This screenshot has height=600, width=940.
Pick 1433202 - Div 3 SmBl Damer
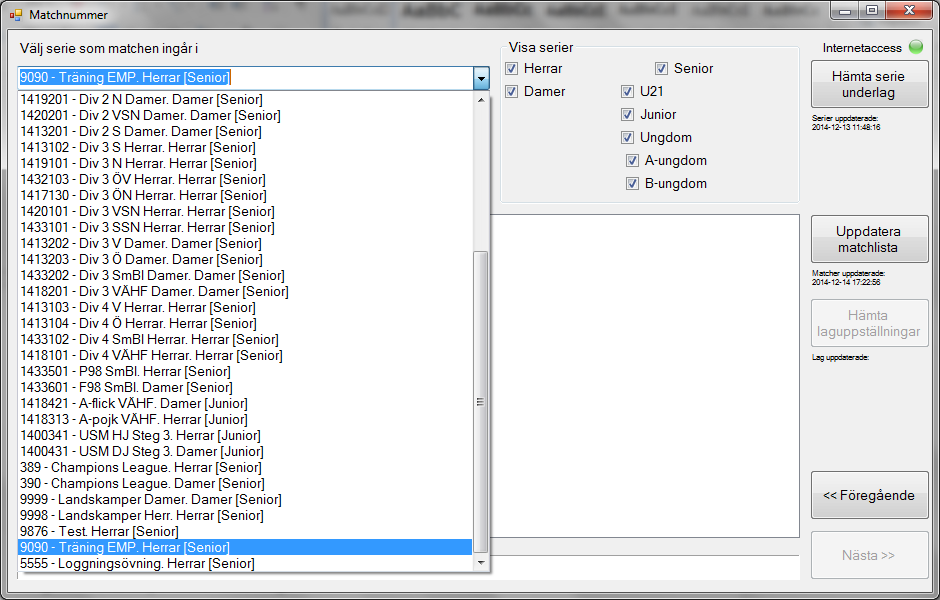(245, 276)
